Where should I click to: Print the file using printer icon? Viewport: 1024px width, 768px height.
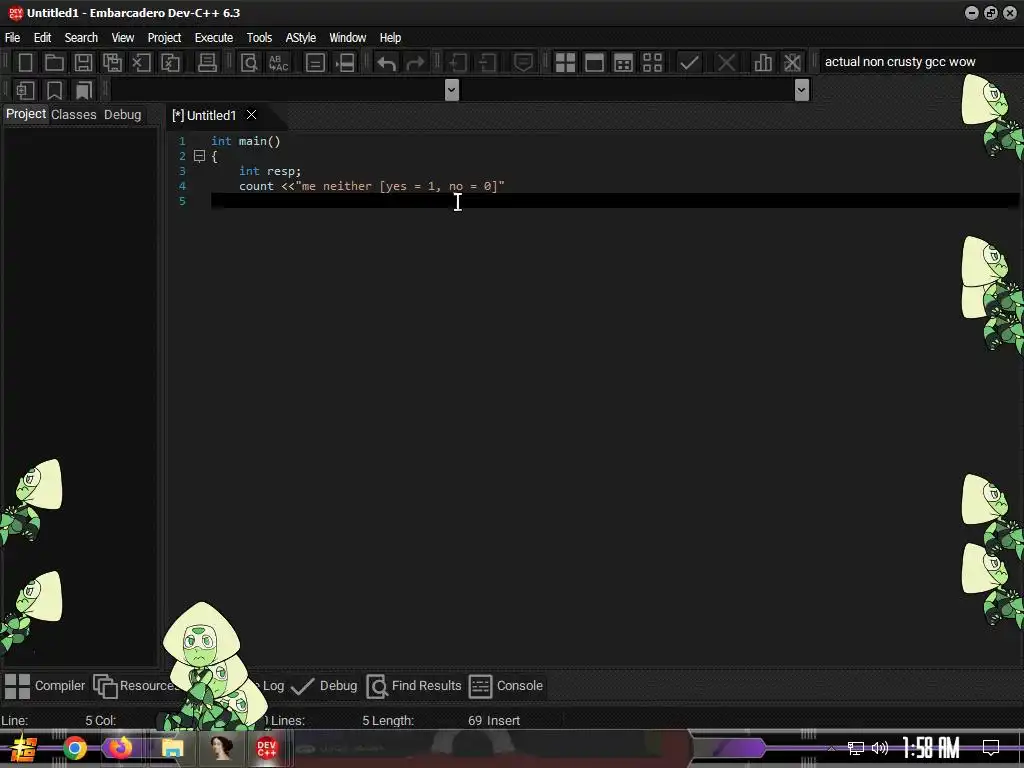pyautogui.click(x=207, y=63)
